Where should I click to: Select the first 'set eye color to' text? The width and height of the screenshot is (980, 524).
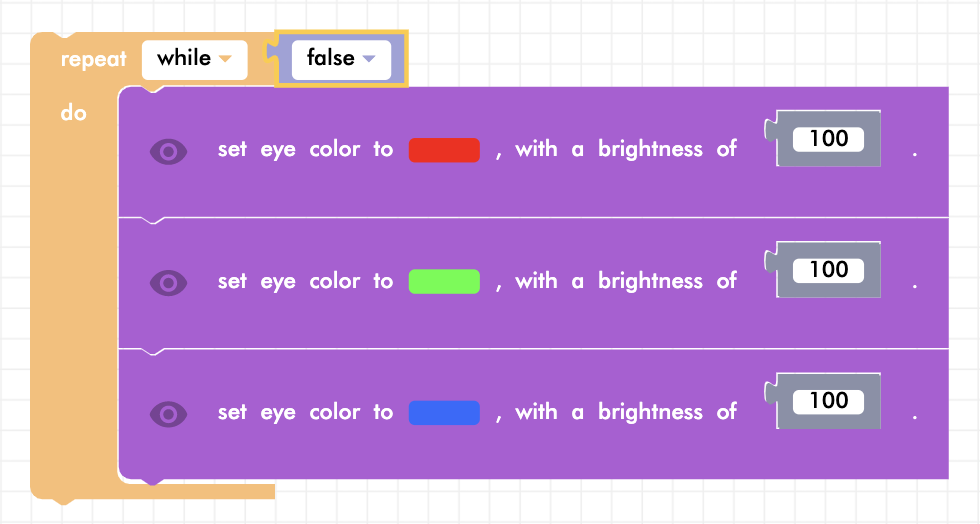tap(305, 150)
